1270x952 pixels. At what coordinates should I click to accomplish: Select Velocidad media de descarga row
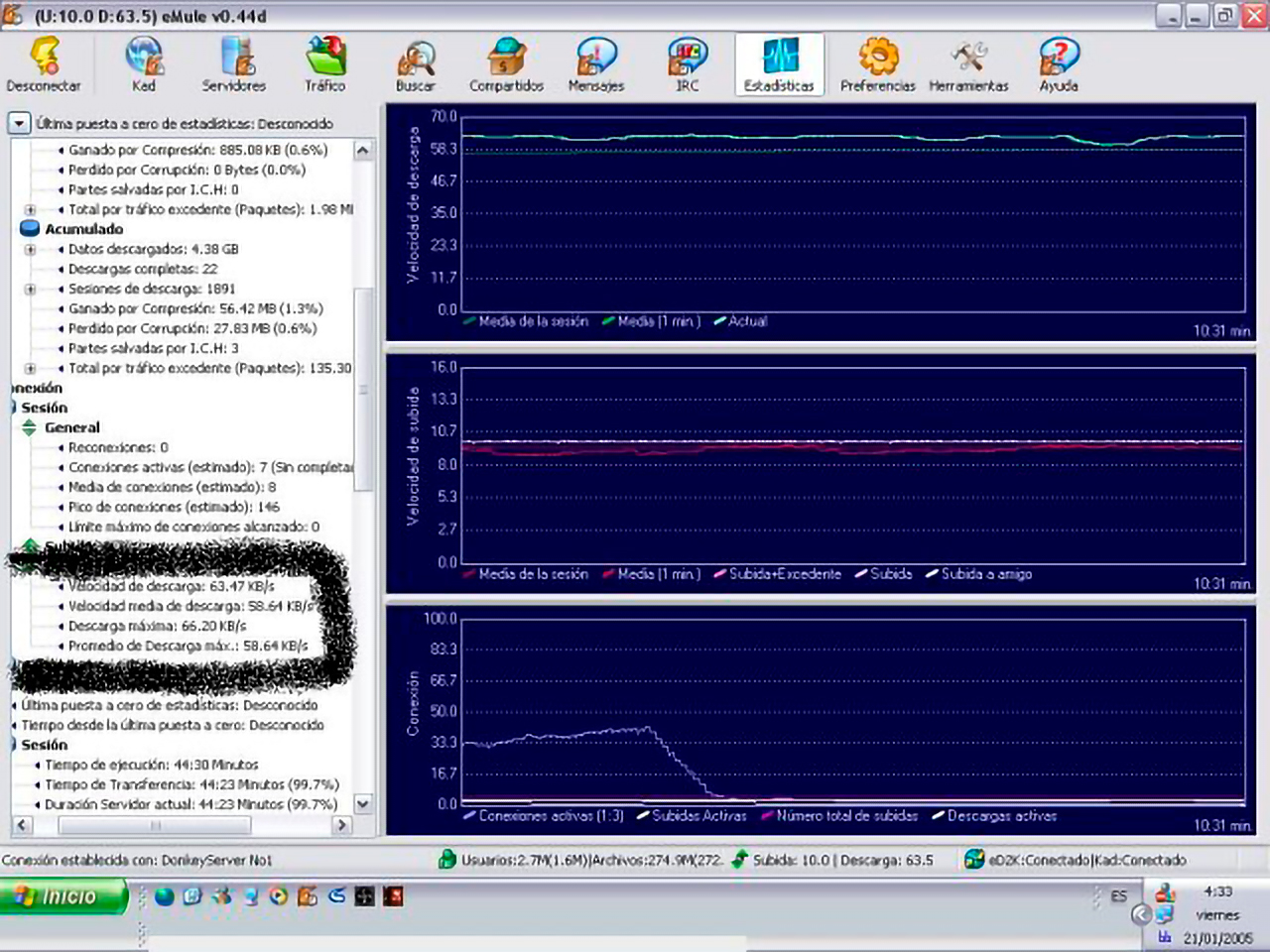click(190, 606)
